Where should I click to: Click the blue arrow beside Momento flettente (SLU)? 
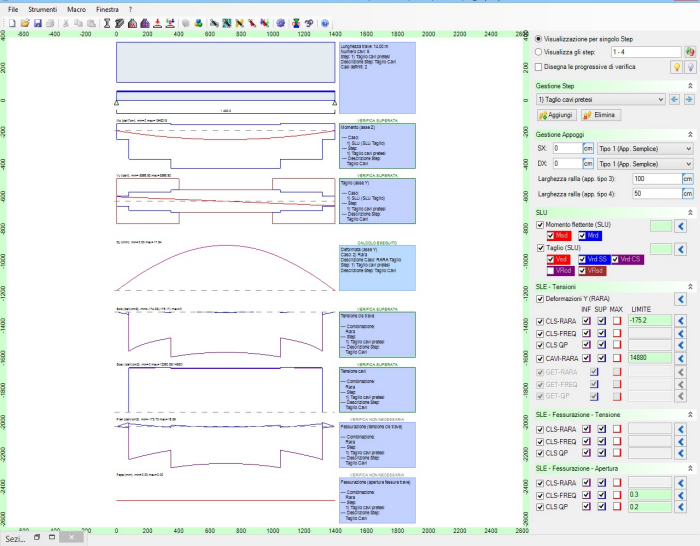point(682,227)
